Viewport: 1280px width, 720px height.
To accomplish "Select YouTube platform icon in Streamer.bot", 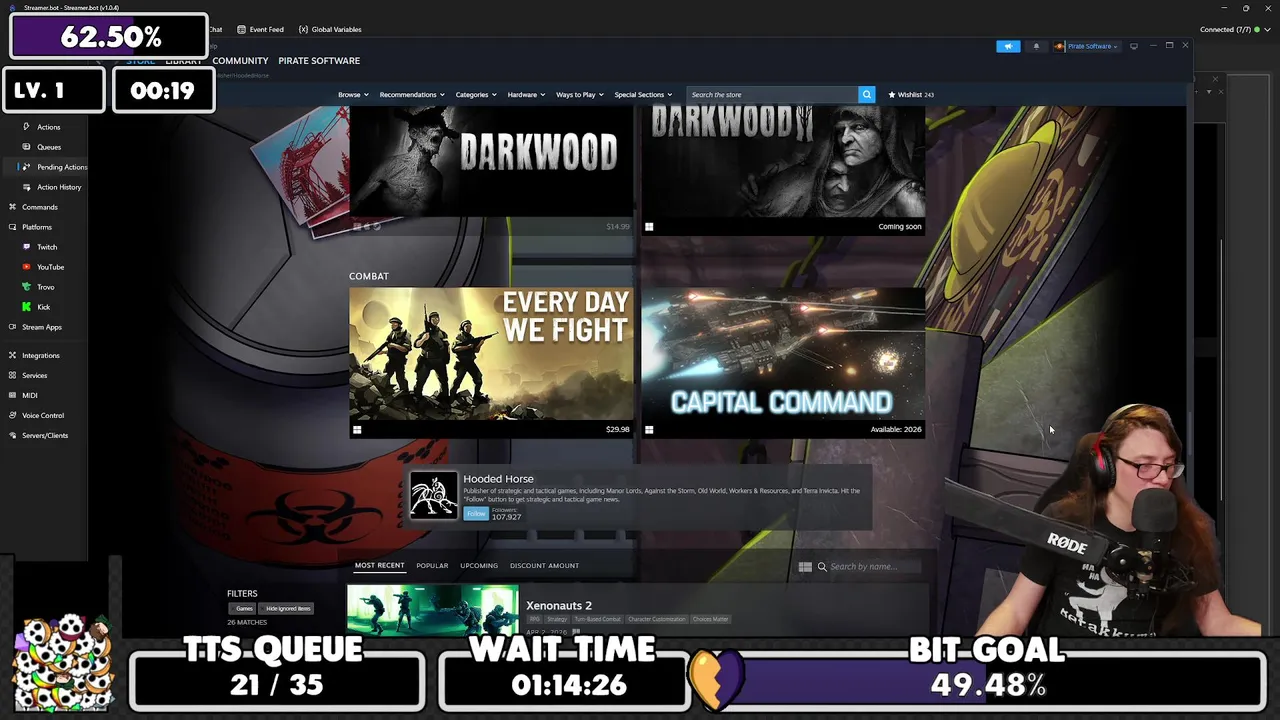I will pyautogui.click(x=27, y=267).
